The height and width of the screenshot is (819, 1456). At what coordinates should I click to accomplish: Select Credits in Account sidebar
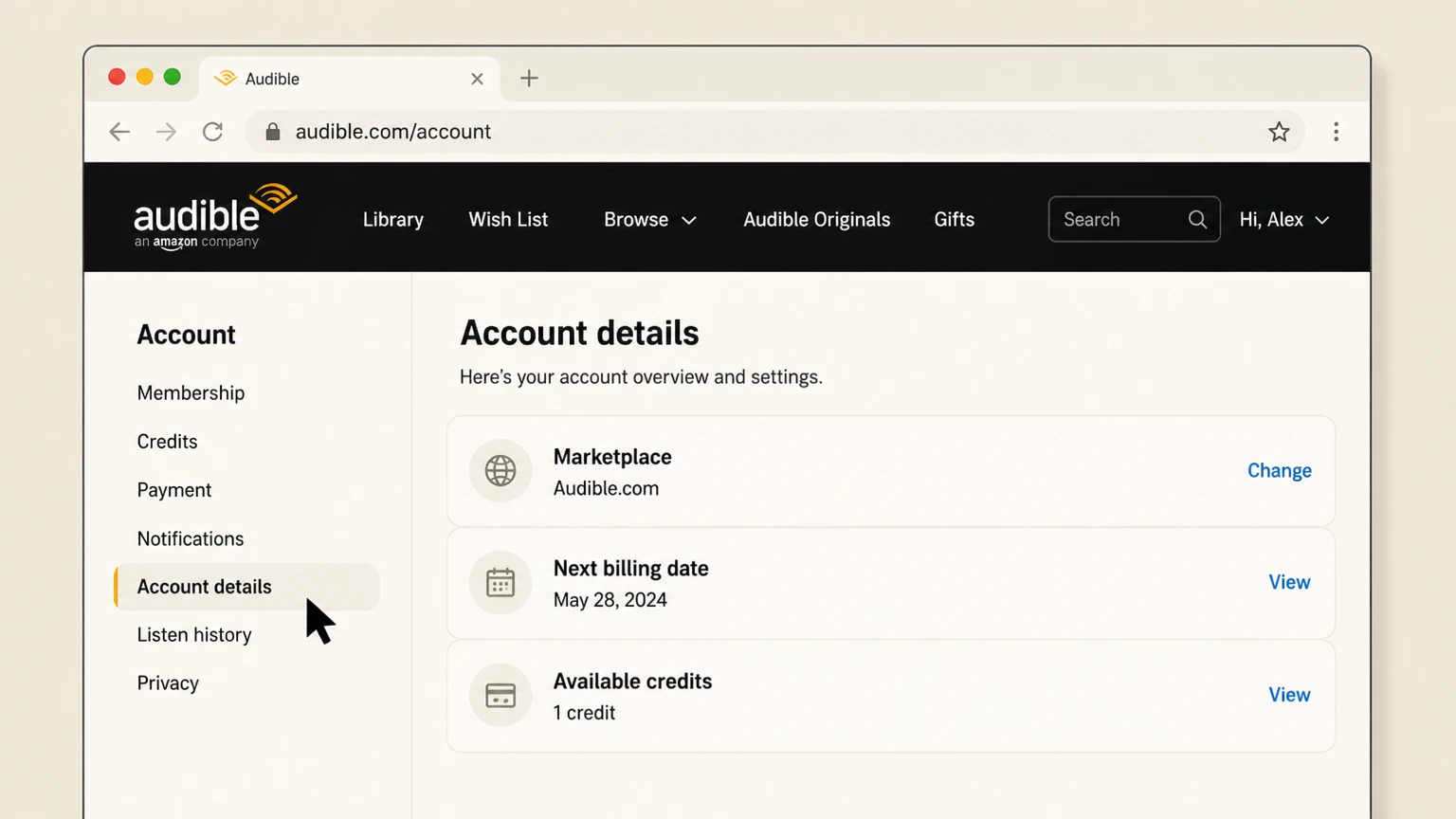tap(167, 441)
